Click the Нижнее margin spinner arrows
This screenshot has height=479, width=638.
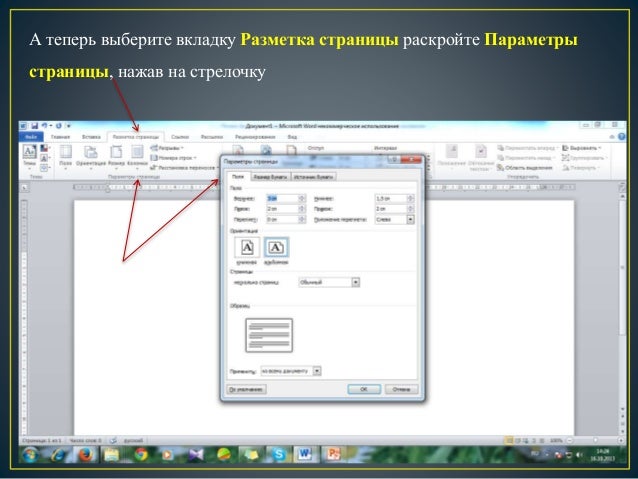click(x=411, y=198)
